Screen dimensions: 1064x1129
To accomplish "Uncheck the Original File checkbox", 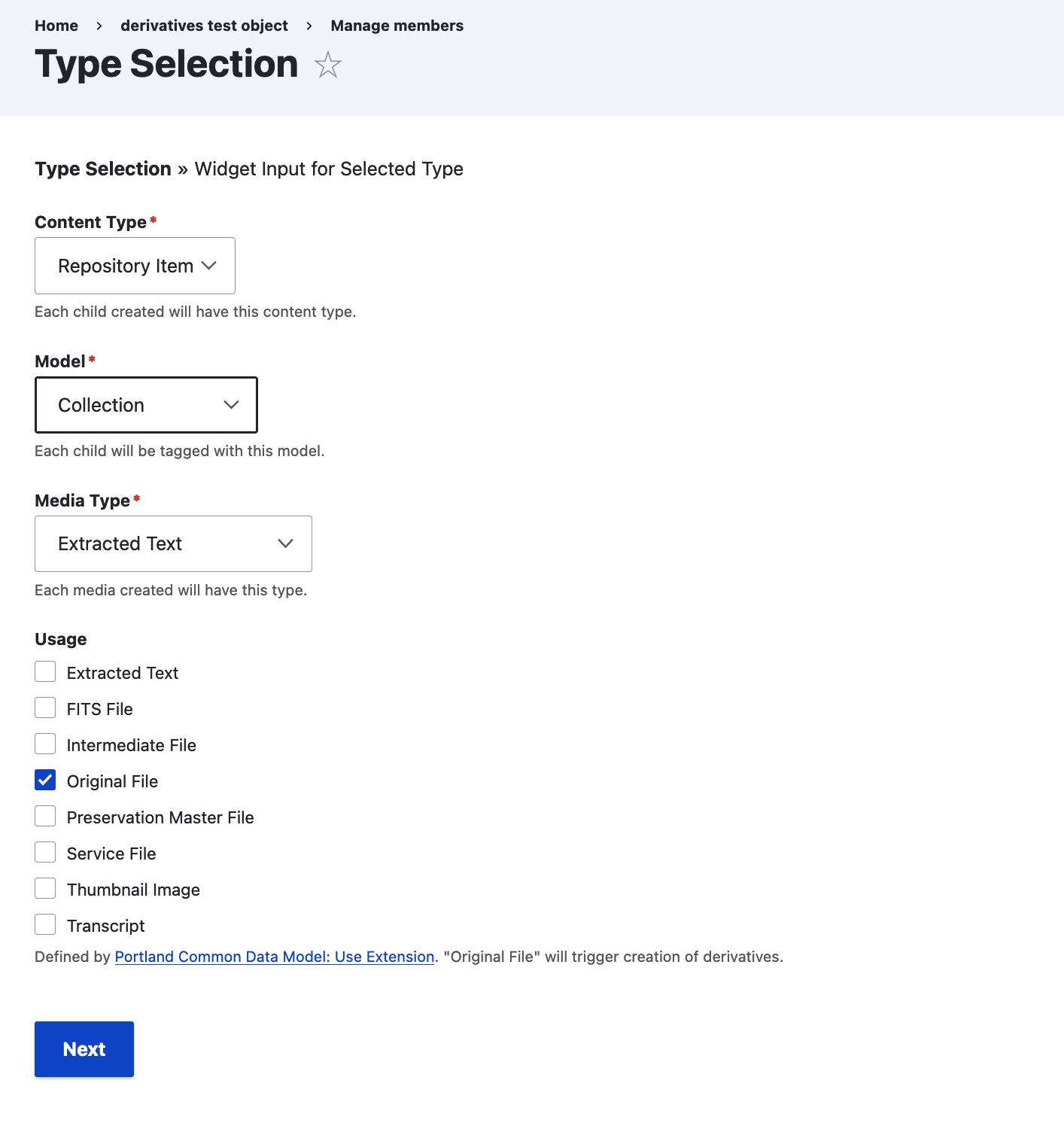I will click(x=45, y=780).
